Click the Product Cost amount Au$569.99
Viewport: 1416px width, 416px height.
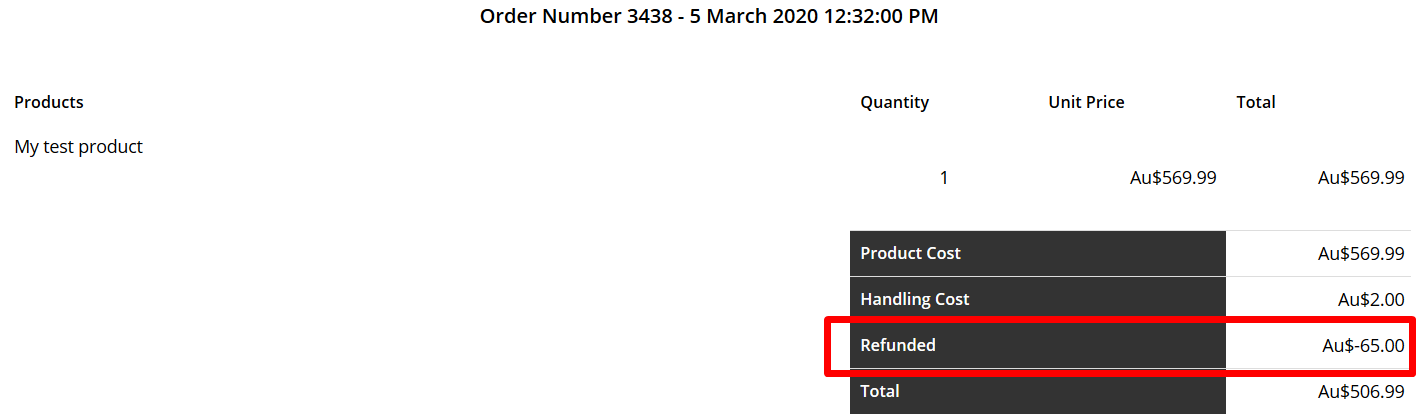tap(1361, 254)
